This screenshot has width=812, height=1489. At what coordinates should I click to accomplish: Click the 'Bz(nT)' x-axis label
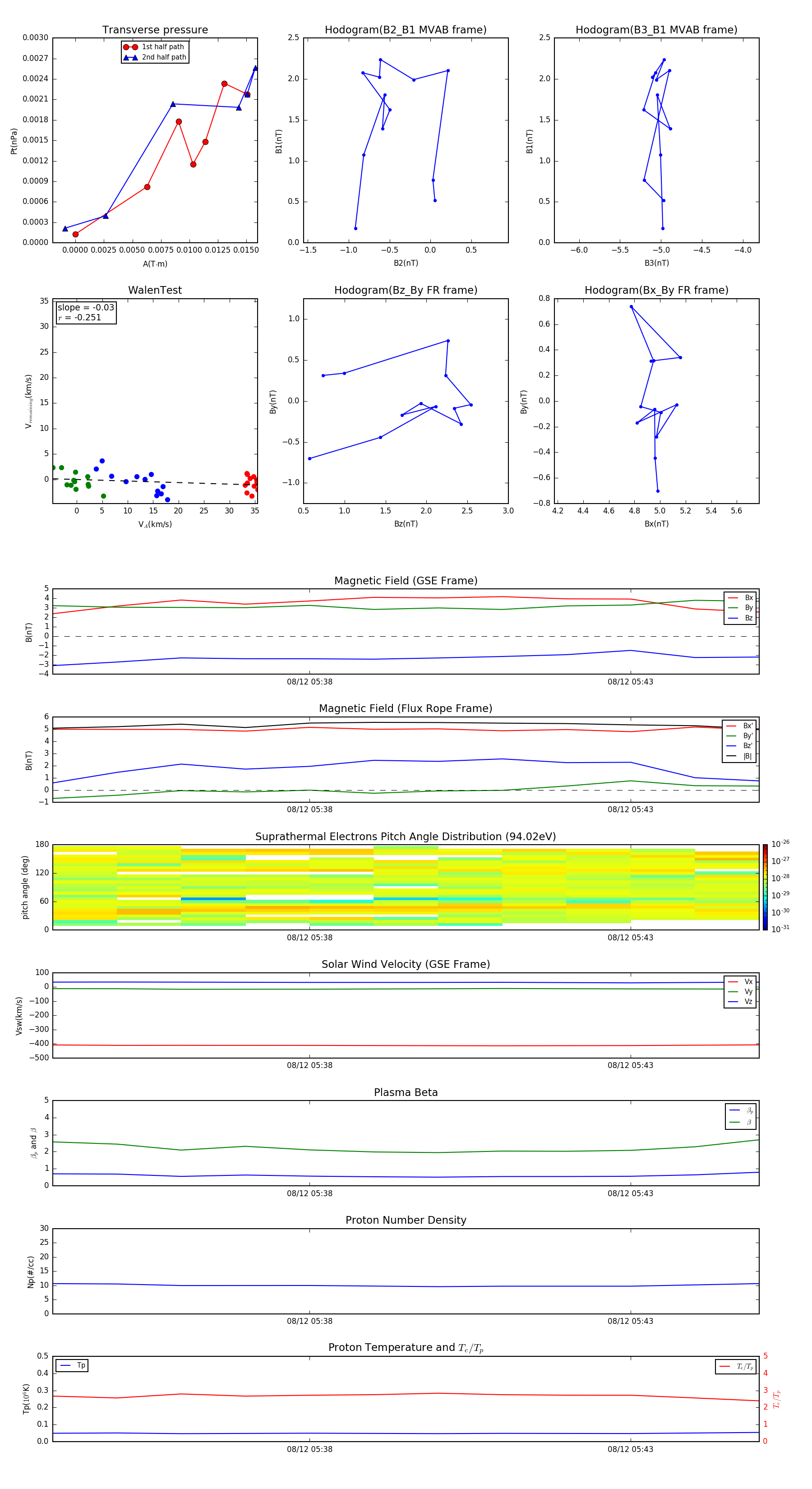tap(406, 524)
